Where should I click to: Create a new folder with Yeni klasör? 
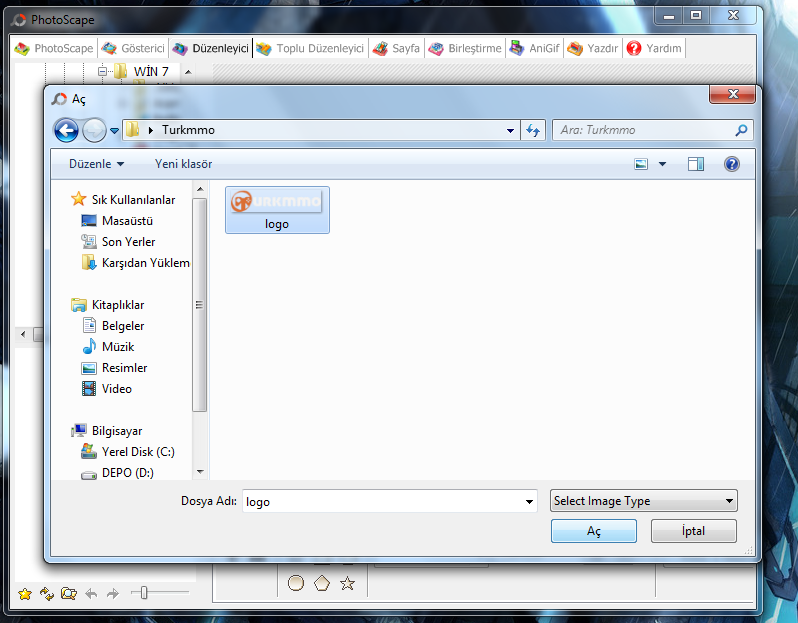[183, 164]
